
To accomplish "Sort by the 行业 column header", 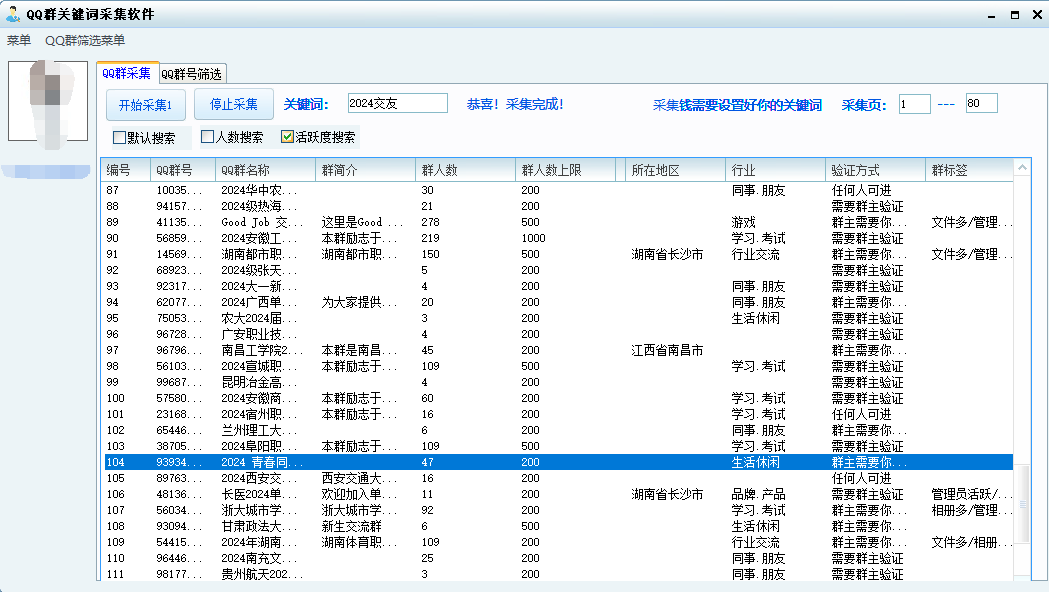I will (x=775, y=170).
